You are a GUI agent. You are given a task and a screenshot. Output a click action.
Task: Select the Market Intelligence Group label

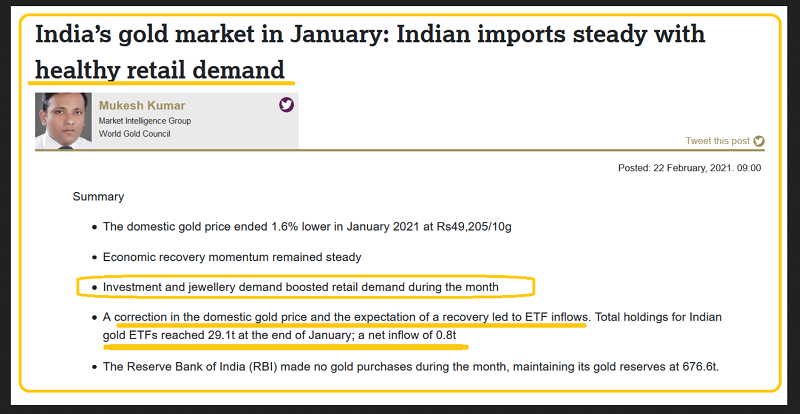pos(144,121)
